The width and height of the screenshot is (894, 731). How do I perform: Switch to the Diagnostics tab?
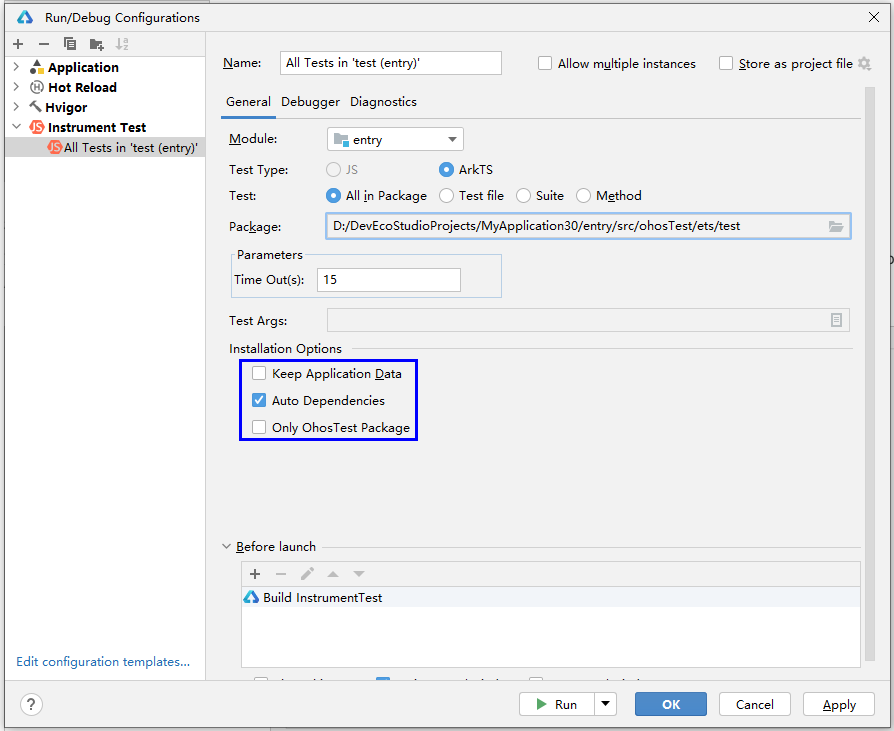(383, 102)
